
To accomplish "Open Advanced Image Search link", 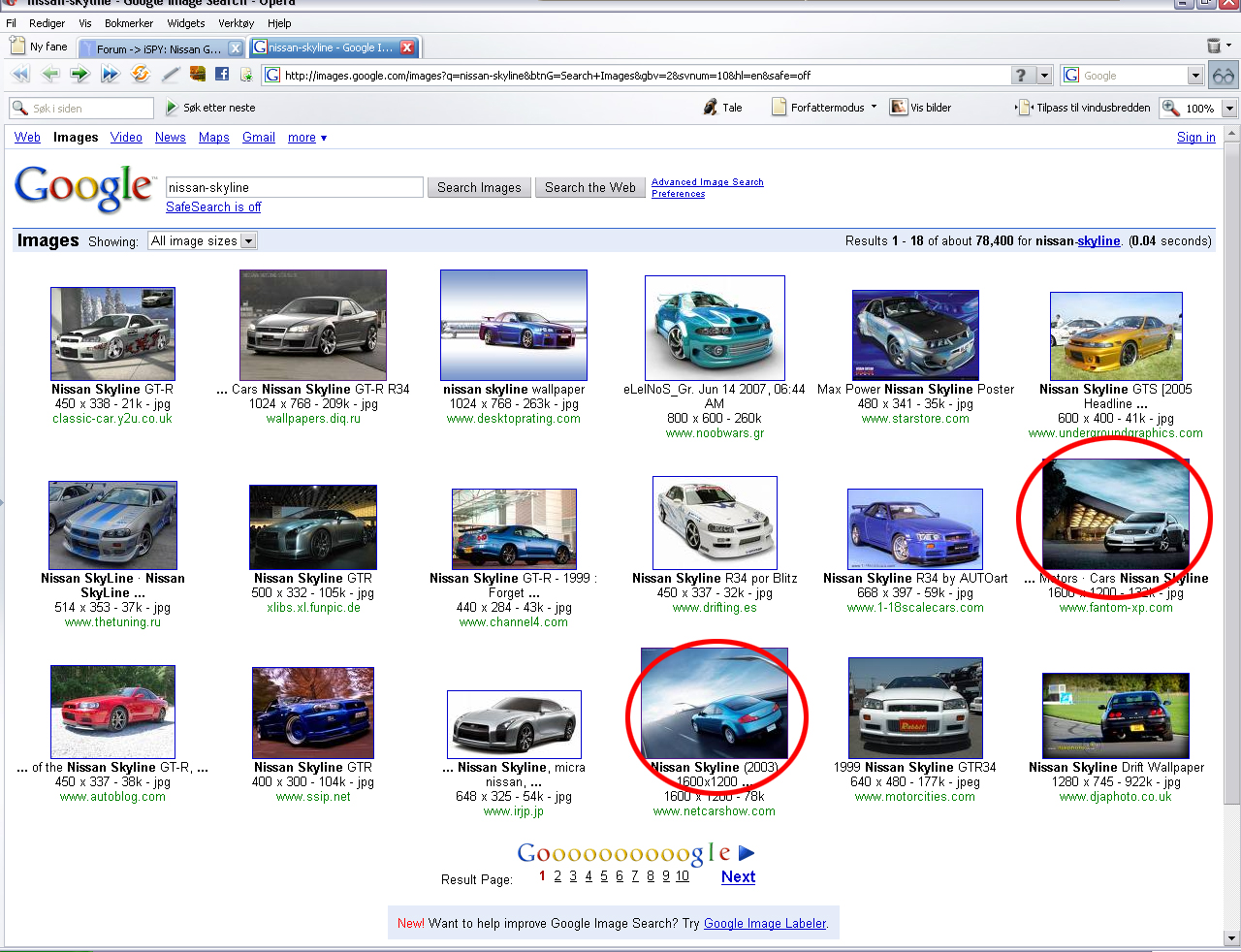I will click(708, 182).
